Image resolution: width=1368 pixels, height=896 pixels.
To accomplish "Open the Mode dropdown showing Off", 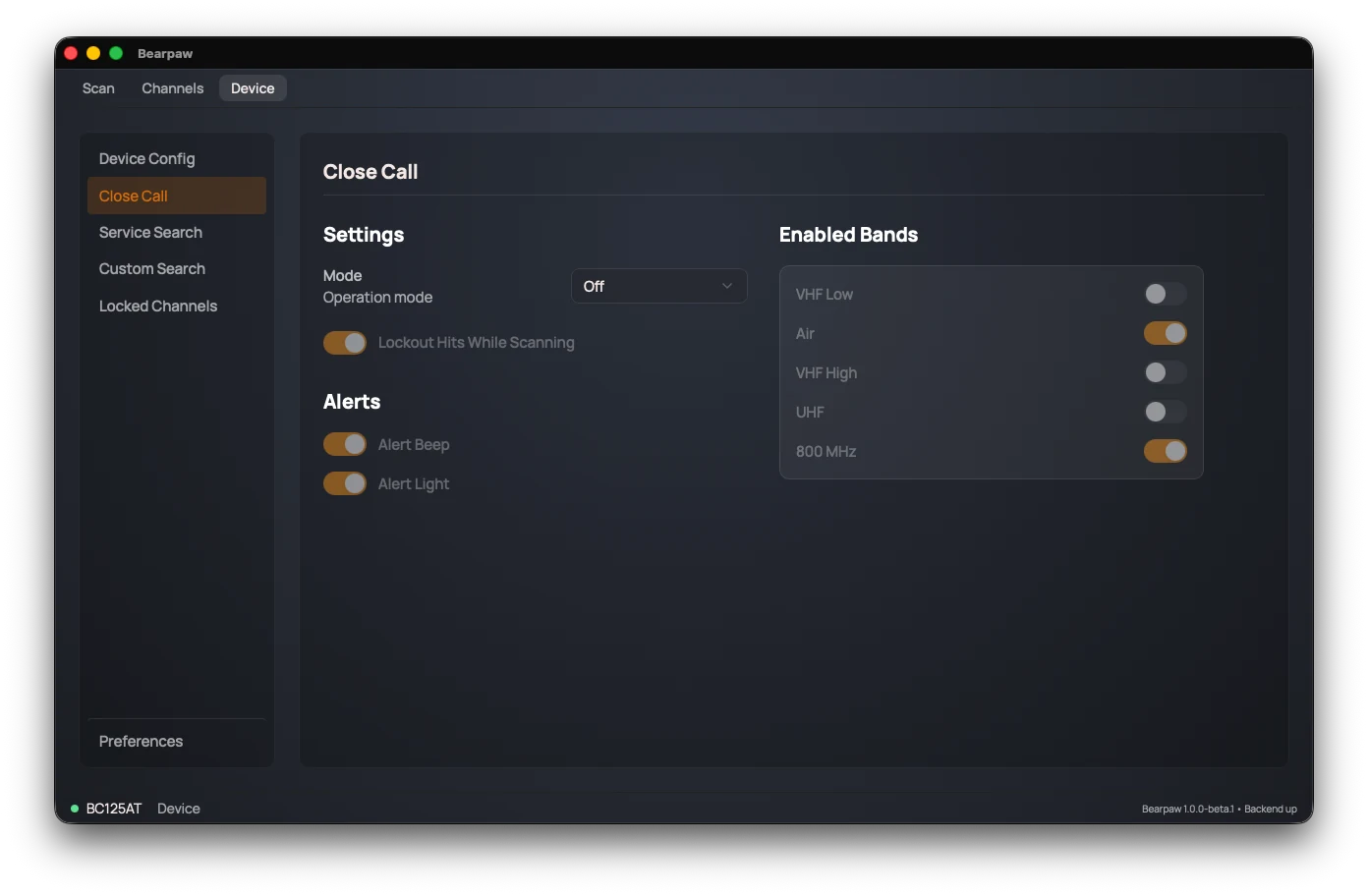I will click(659, 286).
